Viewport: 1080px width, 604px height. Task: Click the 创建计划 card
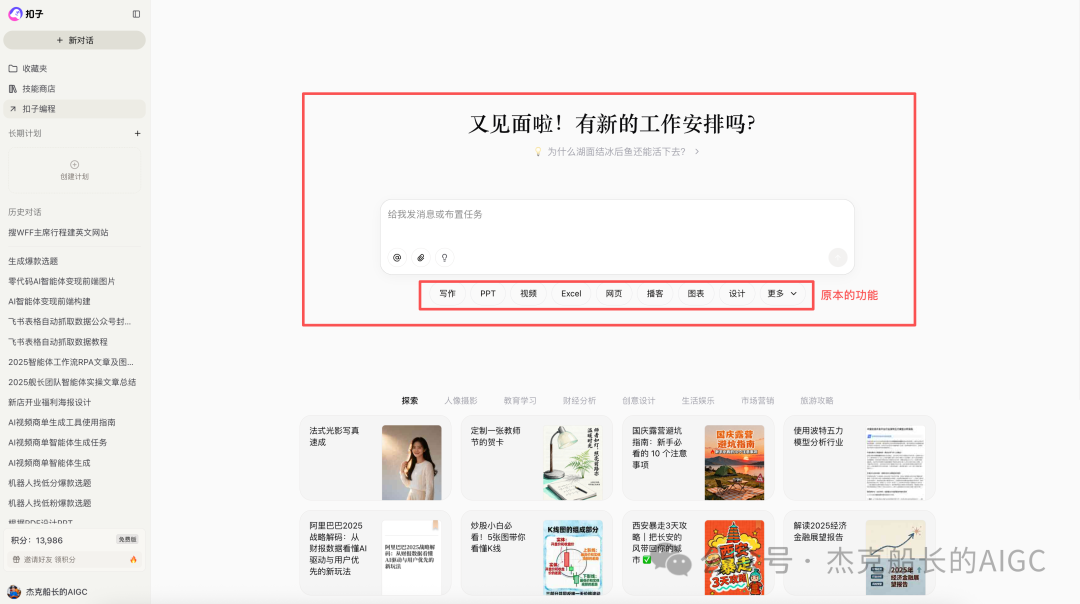pos(74,170)
